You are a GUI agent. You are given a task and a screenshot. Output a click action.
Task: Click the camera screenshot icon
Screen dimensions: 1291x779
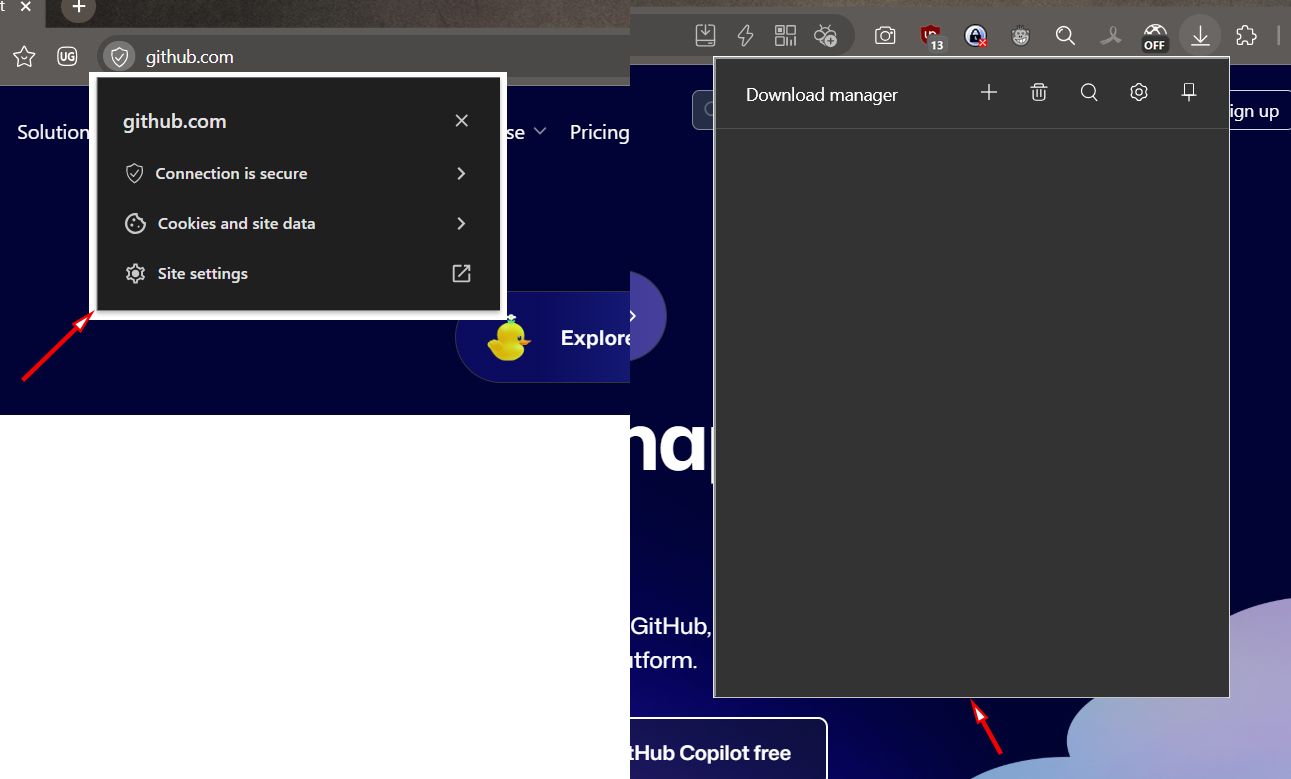tap(885, 36)
